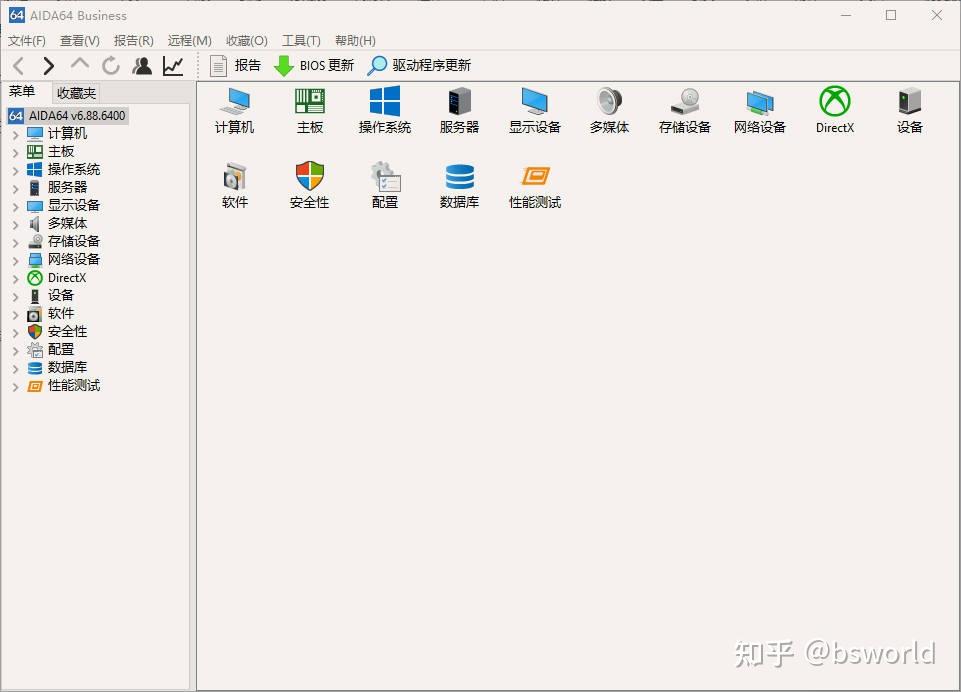
Task: Open the 数据库 database icon in main panel
Action: tap(460, 185)
